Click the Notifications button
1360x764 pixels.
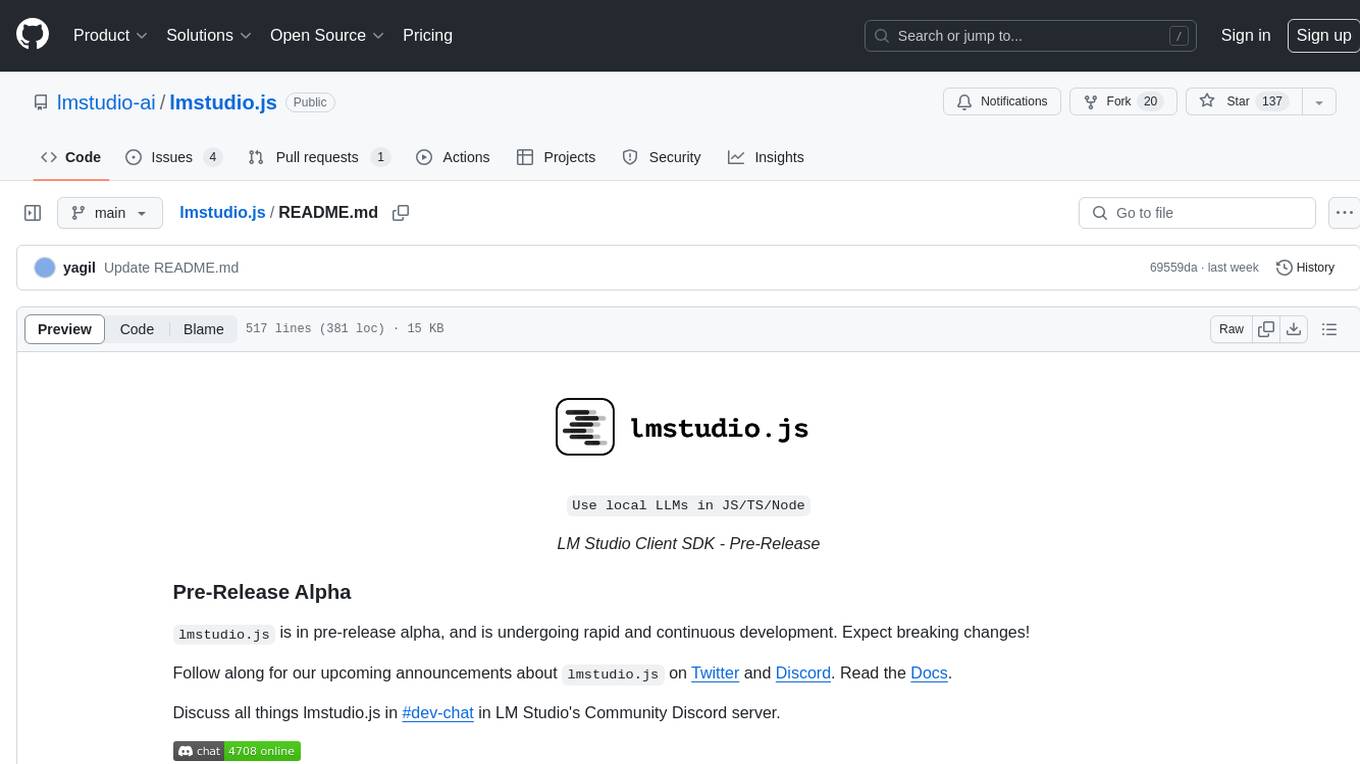coord(1002,101)
